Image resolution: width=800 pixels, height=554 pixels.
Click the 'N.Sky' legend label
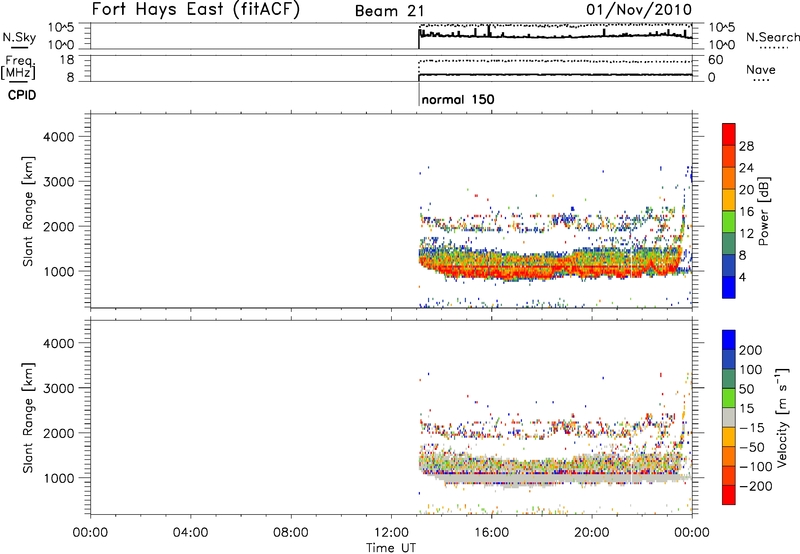(19, 37)
